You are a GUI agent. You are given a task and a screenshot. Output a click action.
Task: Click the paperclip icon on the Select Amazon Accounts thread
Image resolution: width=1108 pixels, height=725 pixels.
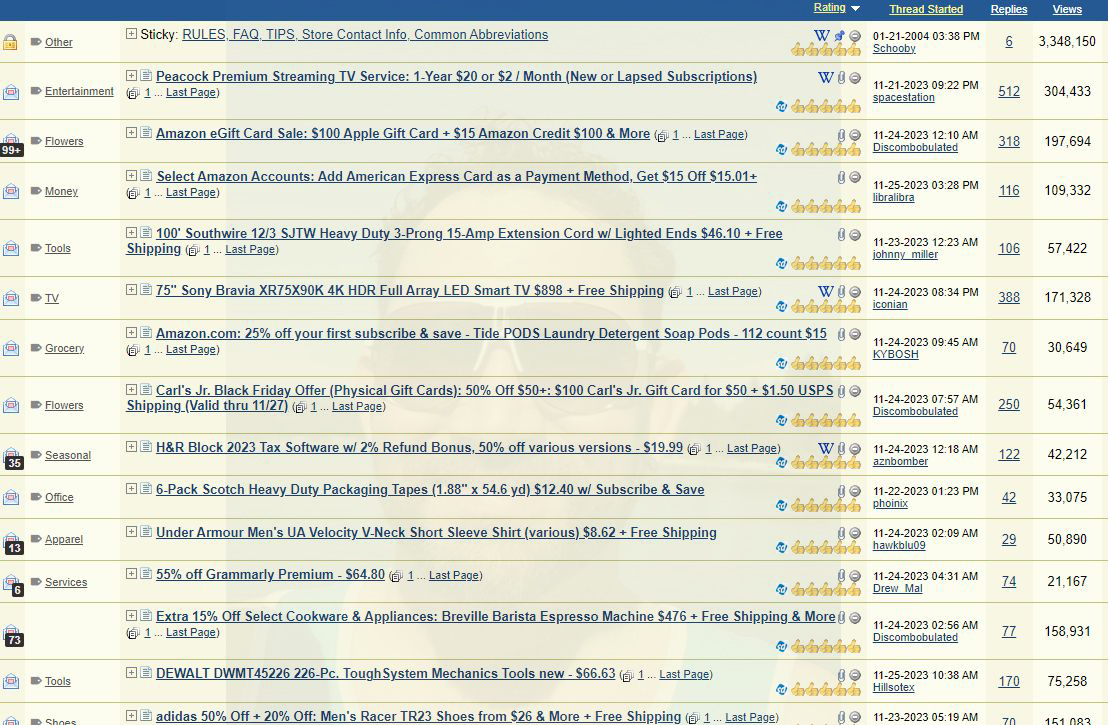[x=841, y=177]
